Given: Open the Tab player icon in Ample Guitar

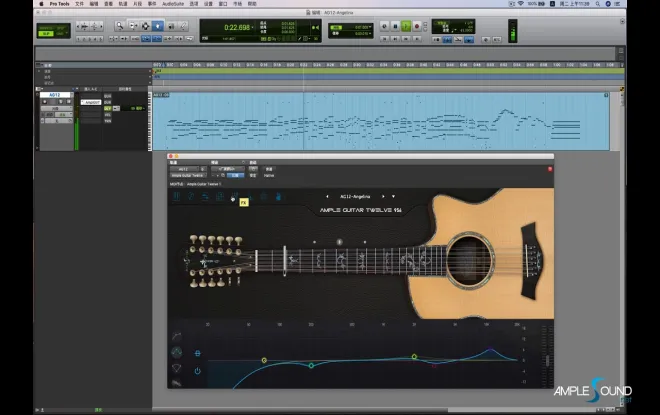Looking at the screenshot, I should coord(219,197).
